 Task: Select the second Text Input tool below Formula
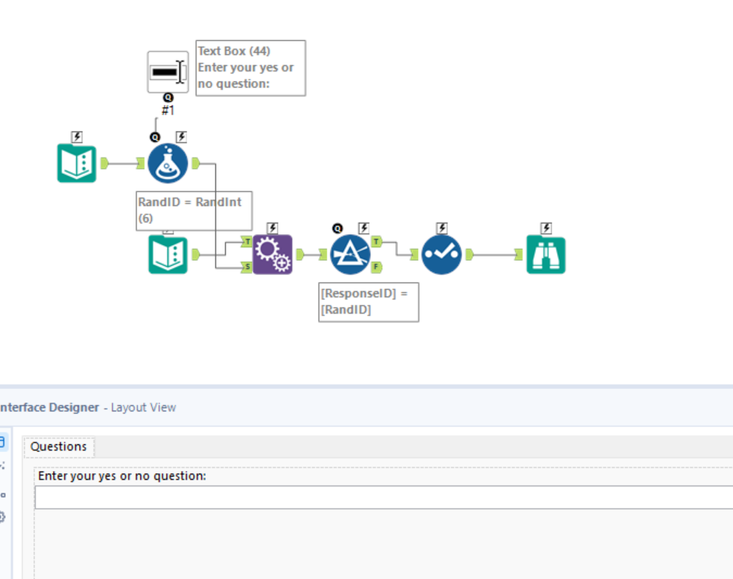[x=168, y=255]
